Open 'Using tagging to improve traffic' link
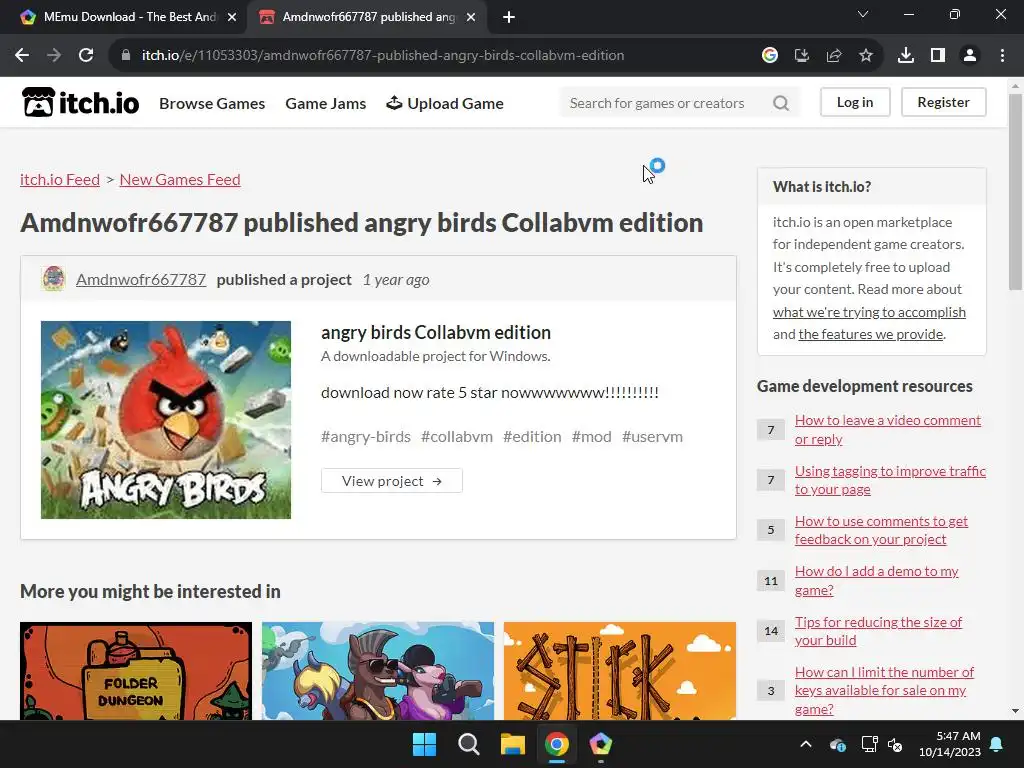 pos(890,480)
